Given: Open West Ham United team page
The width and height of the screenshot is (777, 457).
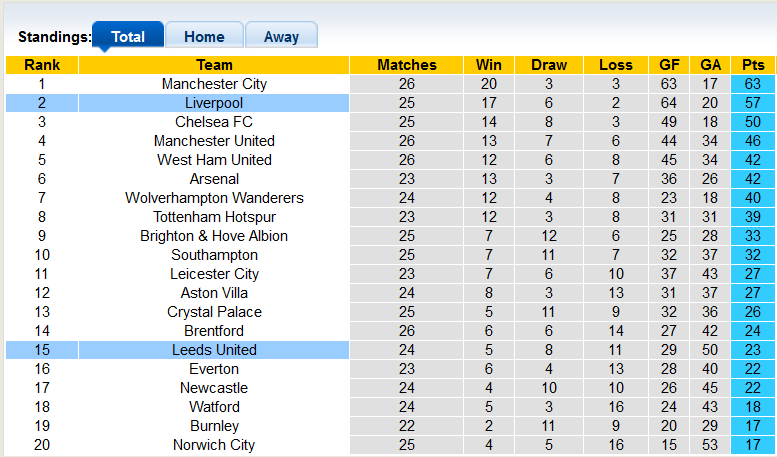Looking at the screenshot, I should [214, 160].
